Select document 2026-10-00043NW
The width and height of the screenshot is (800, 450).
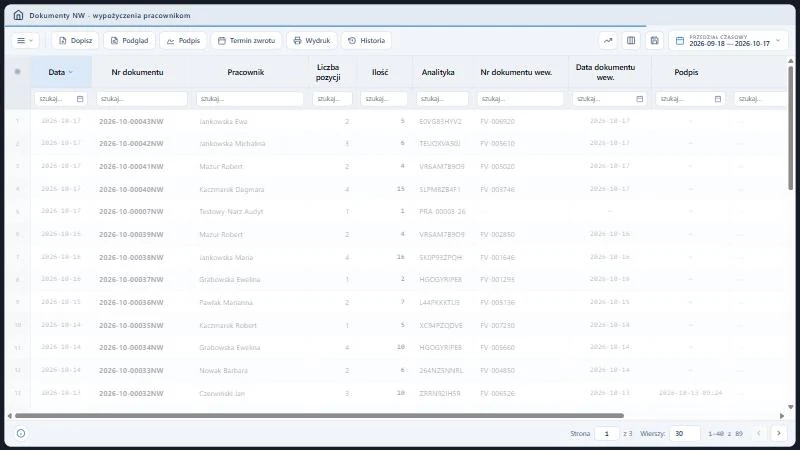tap(131, 121)
